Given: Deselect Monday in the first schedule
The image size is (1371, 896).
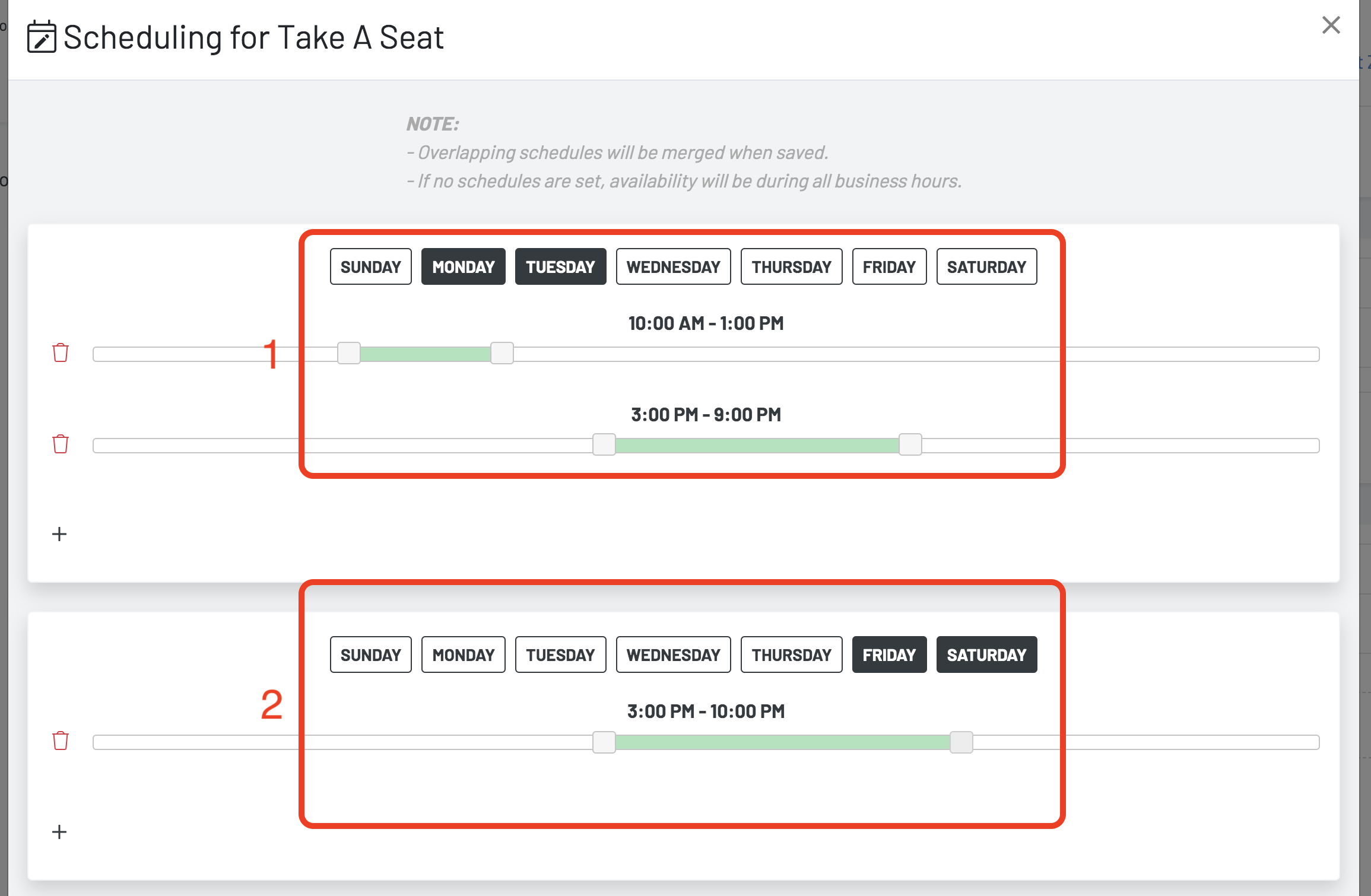Looking at the screenshot, I should tap(464, 266).
